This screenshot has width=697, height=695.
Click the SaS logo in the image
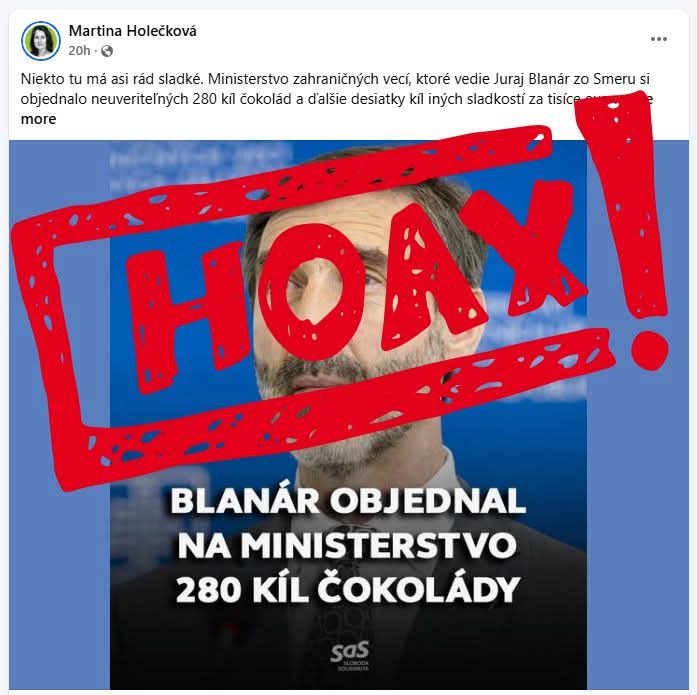(x=349, y=655)
